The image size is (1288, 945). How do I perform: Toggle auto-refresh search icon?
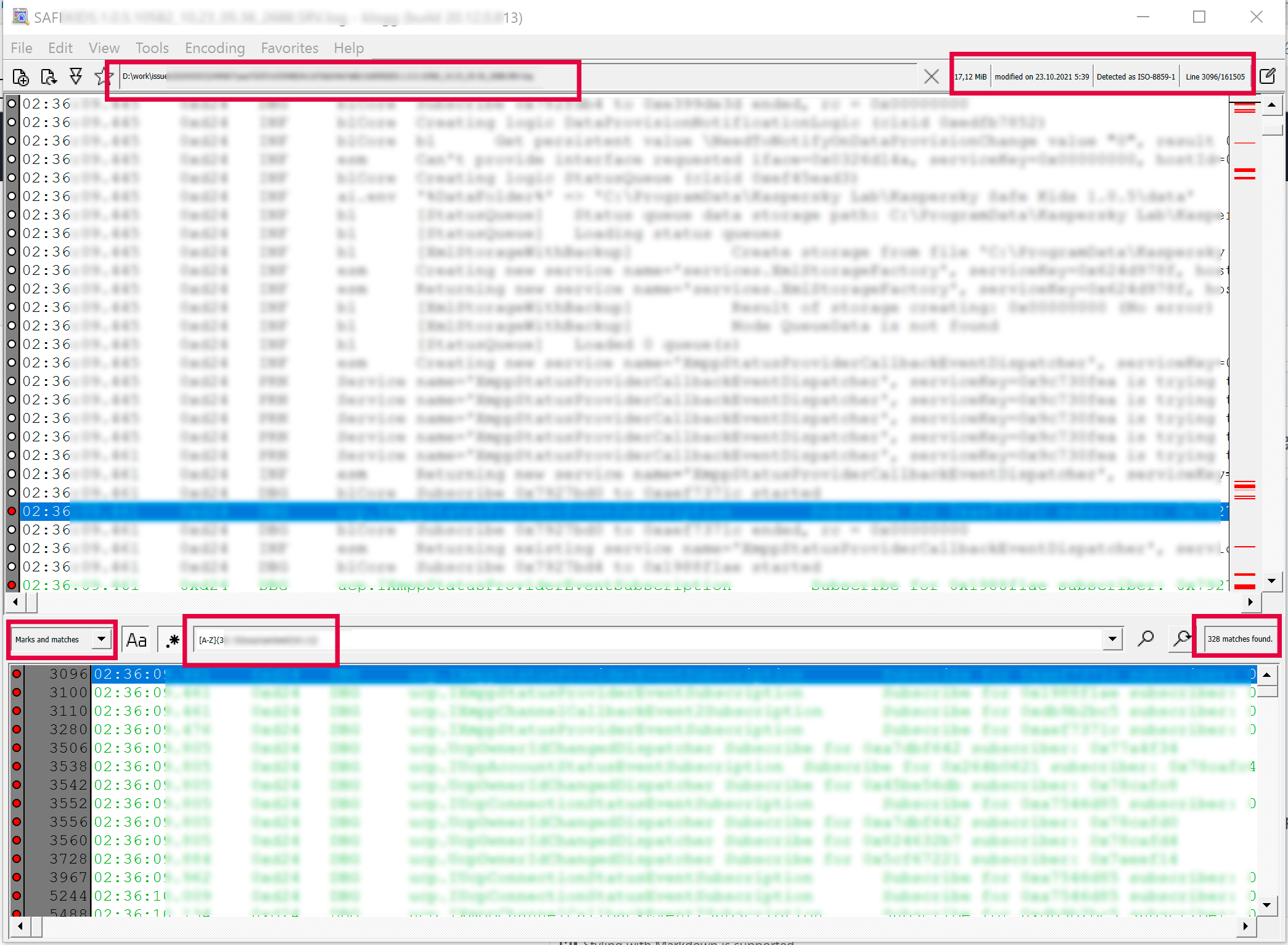1181,639
